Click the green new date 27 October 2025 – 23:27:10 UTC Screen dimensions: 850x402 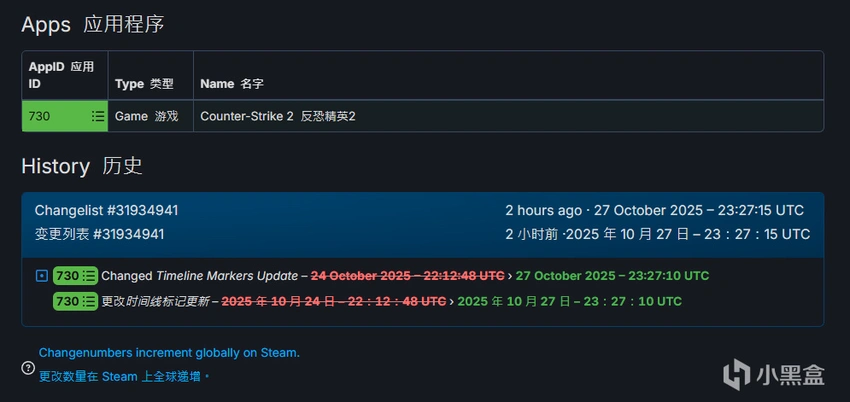pos(612,276)
